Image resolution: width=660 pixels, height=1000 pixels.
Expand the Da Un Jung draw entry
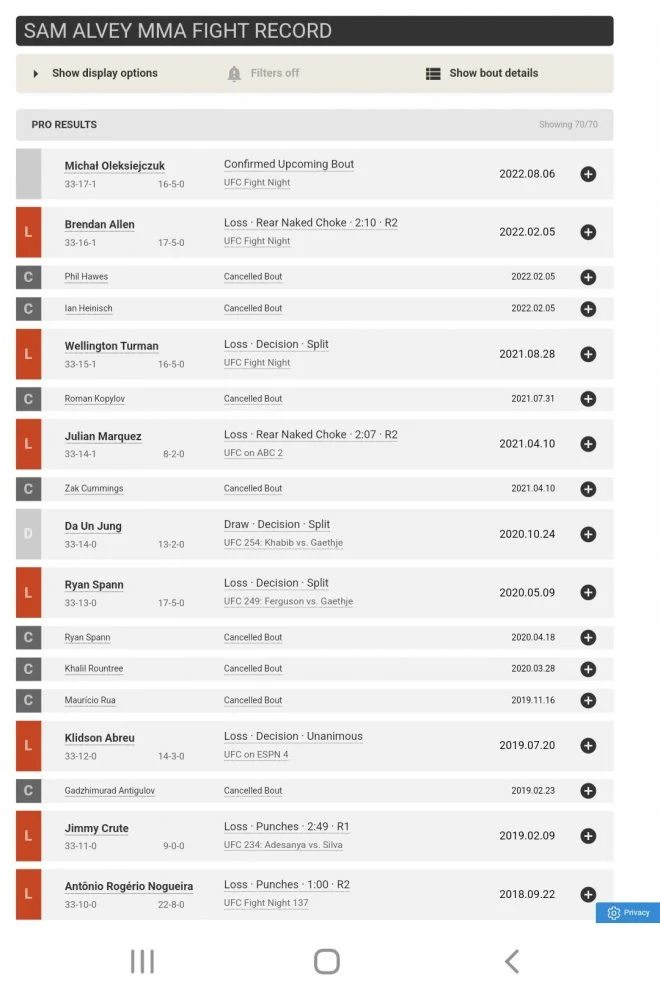pyautogui.click(x=588, y=534)
